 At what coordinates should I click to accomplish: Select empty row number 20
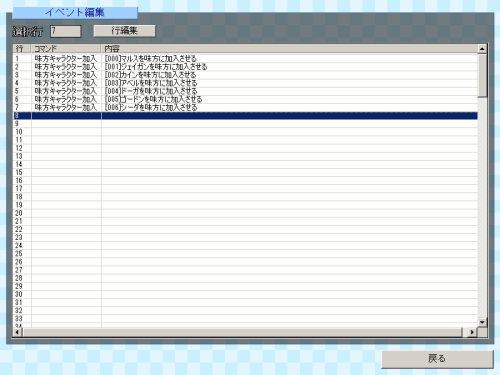[x=245, y=213]
